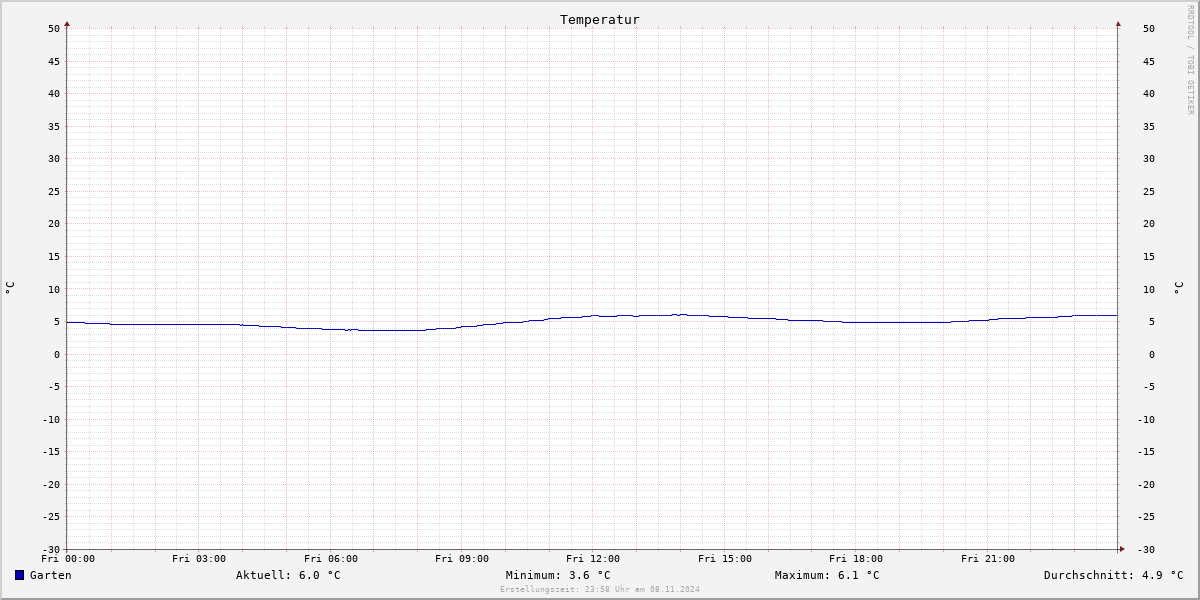Click the red arrowhead ending the time axis
This screenshot has height=600, width=1200.
(1122, 549)
